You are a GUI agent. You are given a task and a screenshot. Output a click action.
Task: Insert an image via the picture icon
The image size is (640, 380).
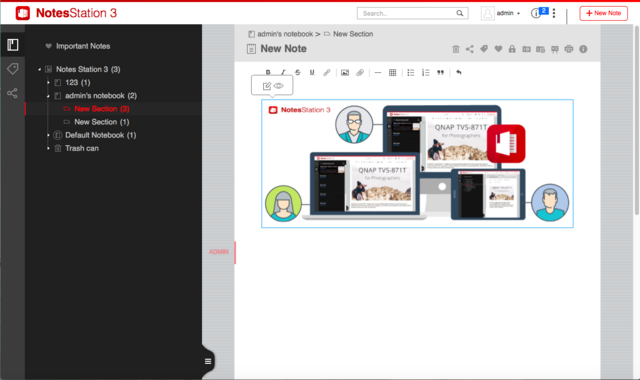click(x=345, y=73)
